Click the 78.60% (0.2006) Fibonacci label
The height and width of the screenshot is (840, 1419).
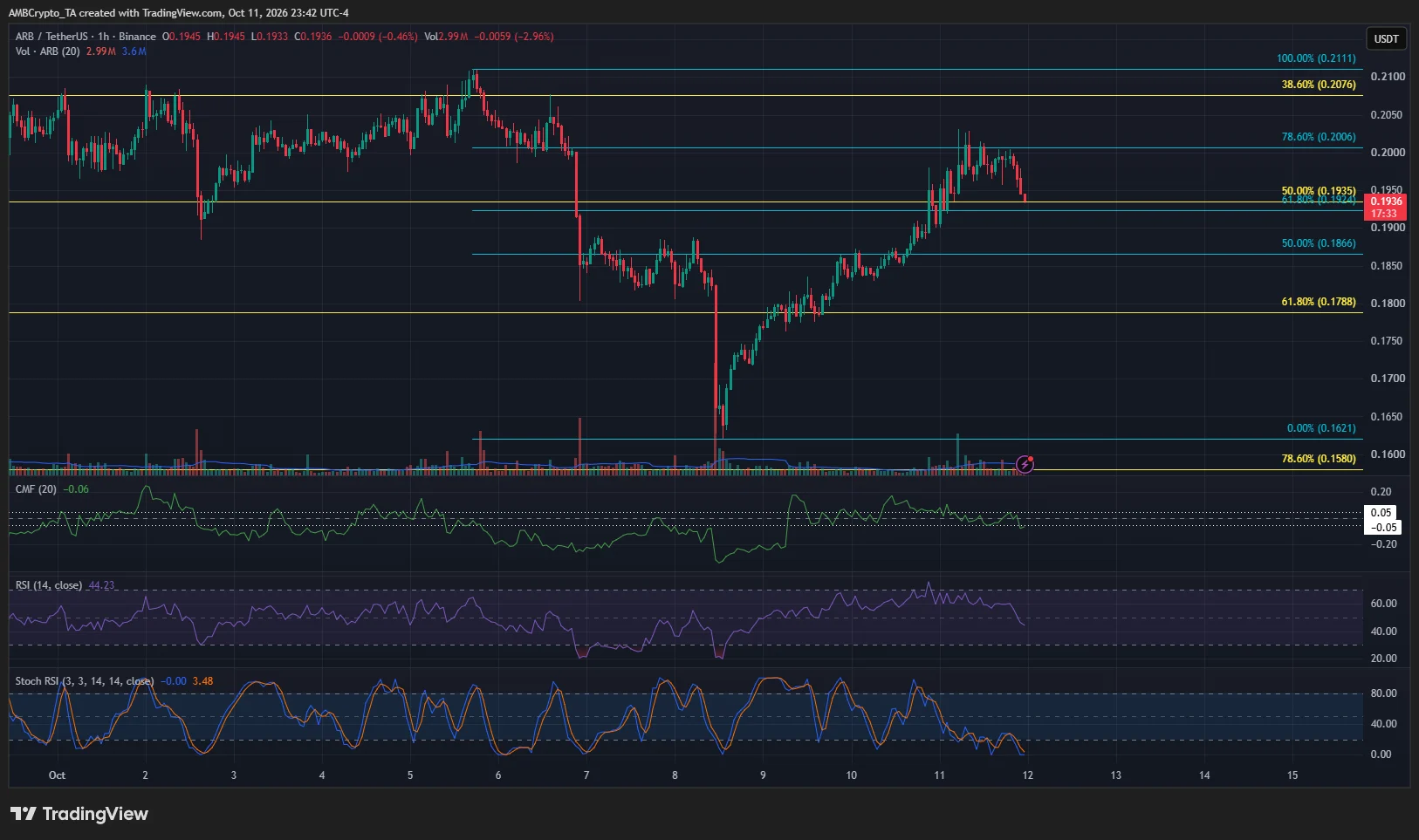click(x=1319, y=137)
